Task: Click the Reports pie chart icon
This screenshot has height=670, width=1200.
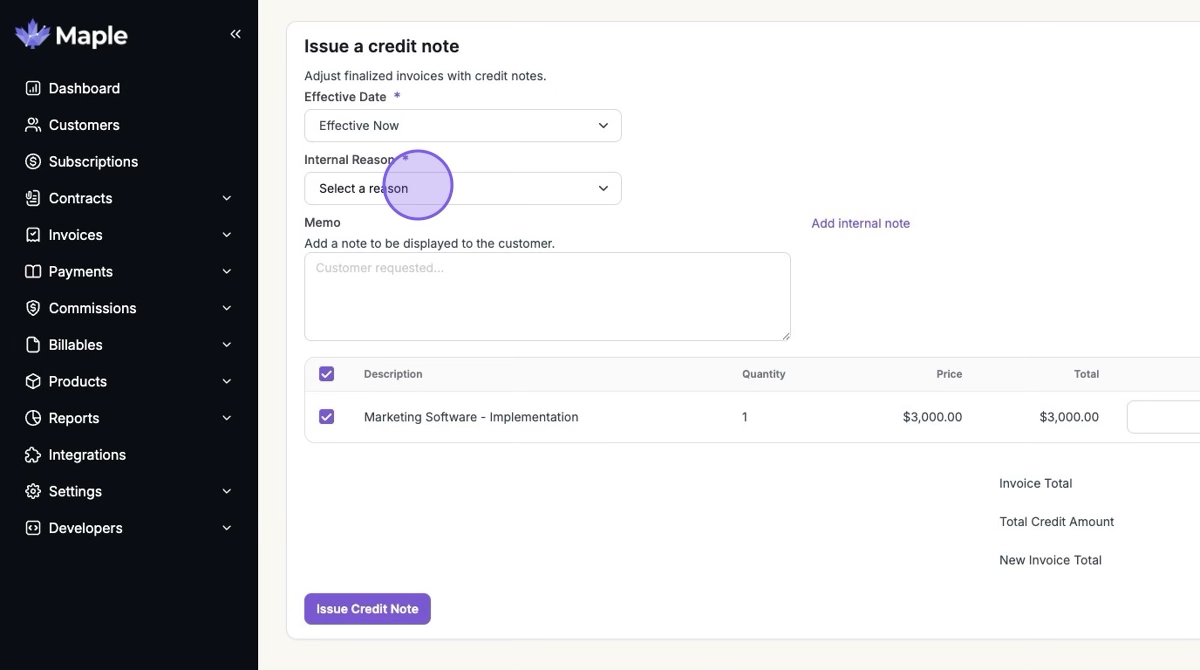Action: (33, 418)
